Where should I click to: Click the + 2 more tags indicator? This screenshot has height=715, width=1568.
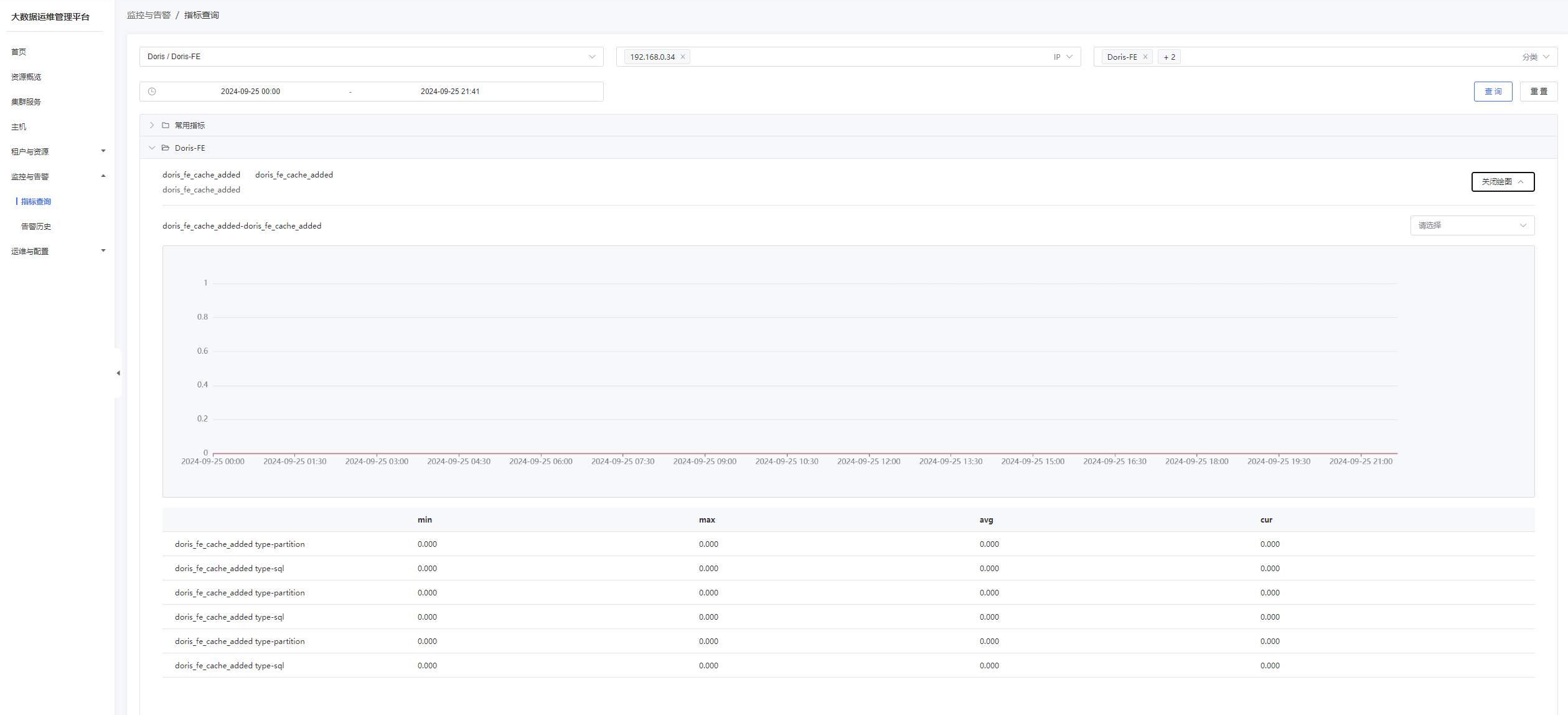point(1169,57)
